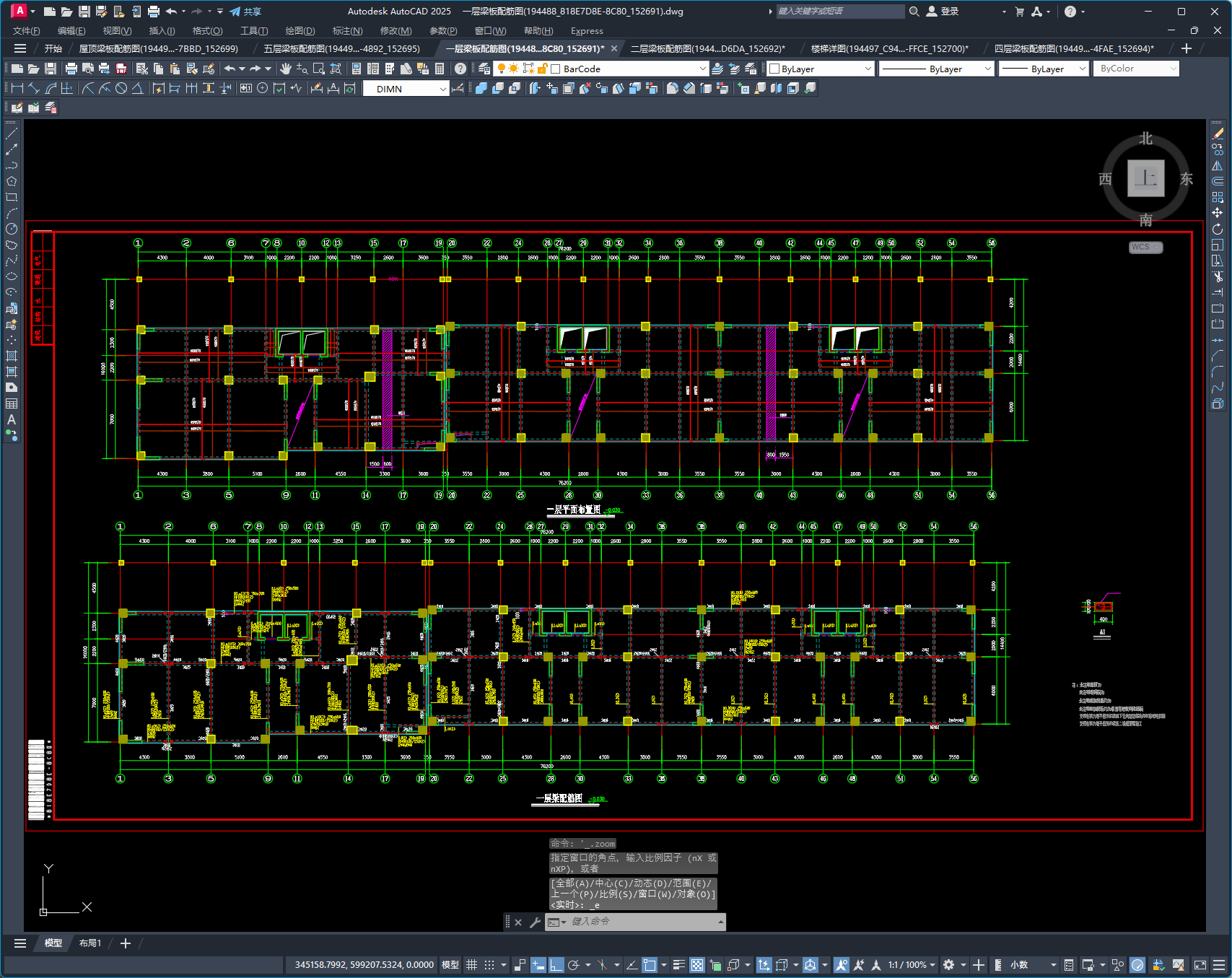Select the Rotate modify tool
Screen dimensions: 1232x978
(1218, 229)
